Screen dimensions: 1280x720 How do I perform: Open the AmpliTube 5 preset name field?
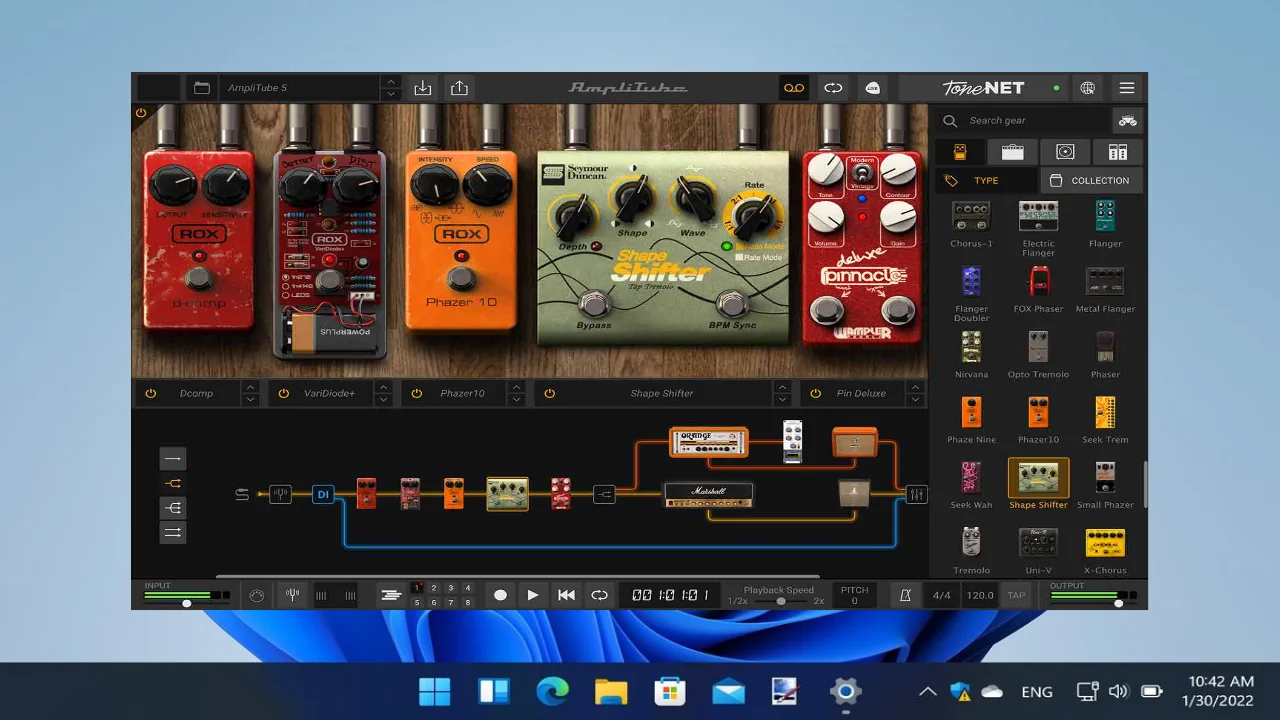299,88
